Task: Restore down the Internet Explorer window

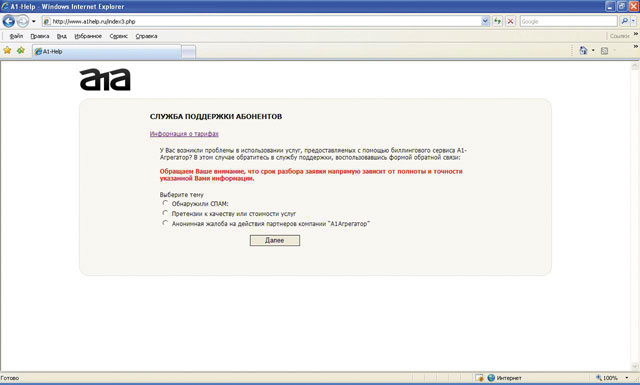Action: point(622,6)
